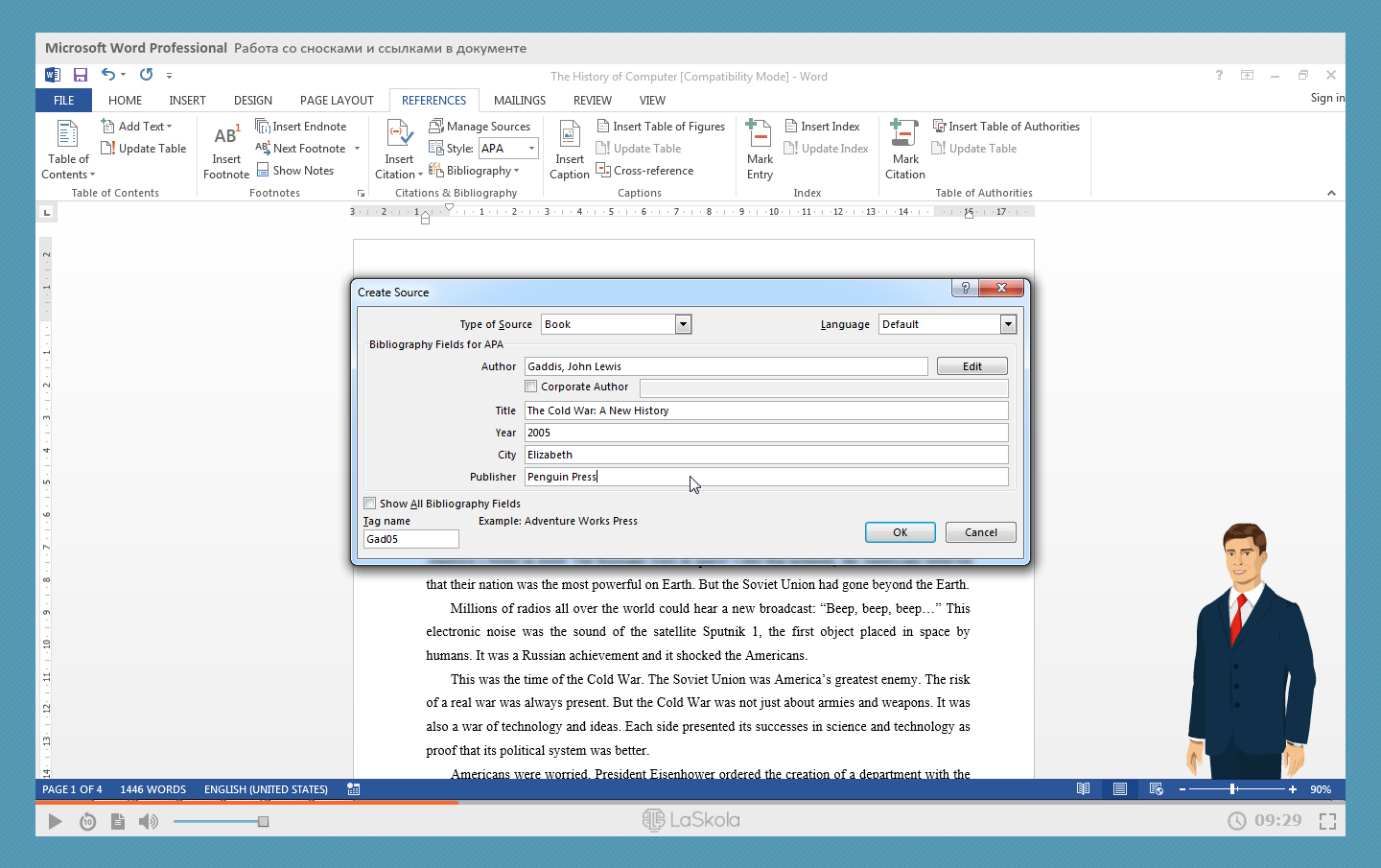Click OK in Create Source dialog
The height and width of the screenshot is (868, 1381).
coord(900,532)
